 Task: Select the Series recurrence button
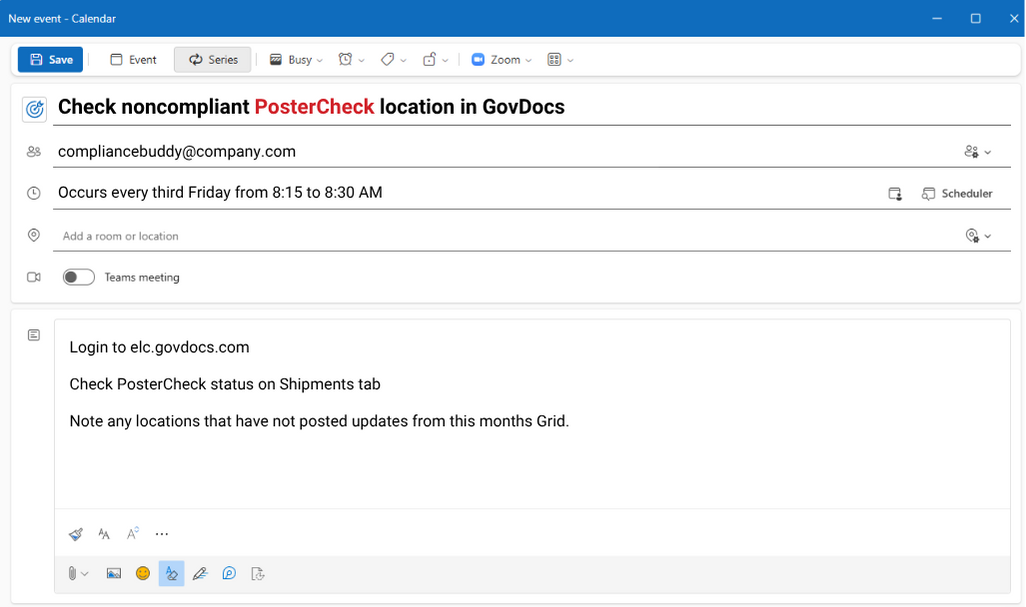(213, 60)
